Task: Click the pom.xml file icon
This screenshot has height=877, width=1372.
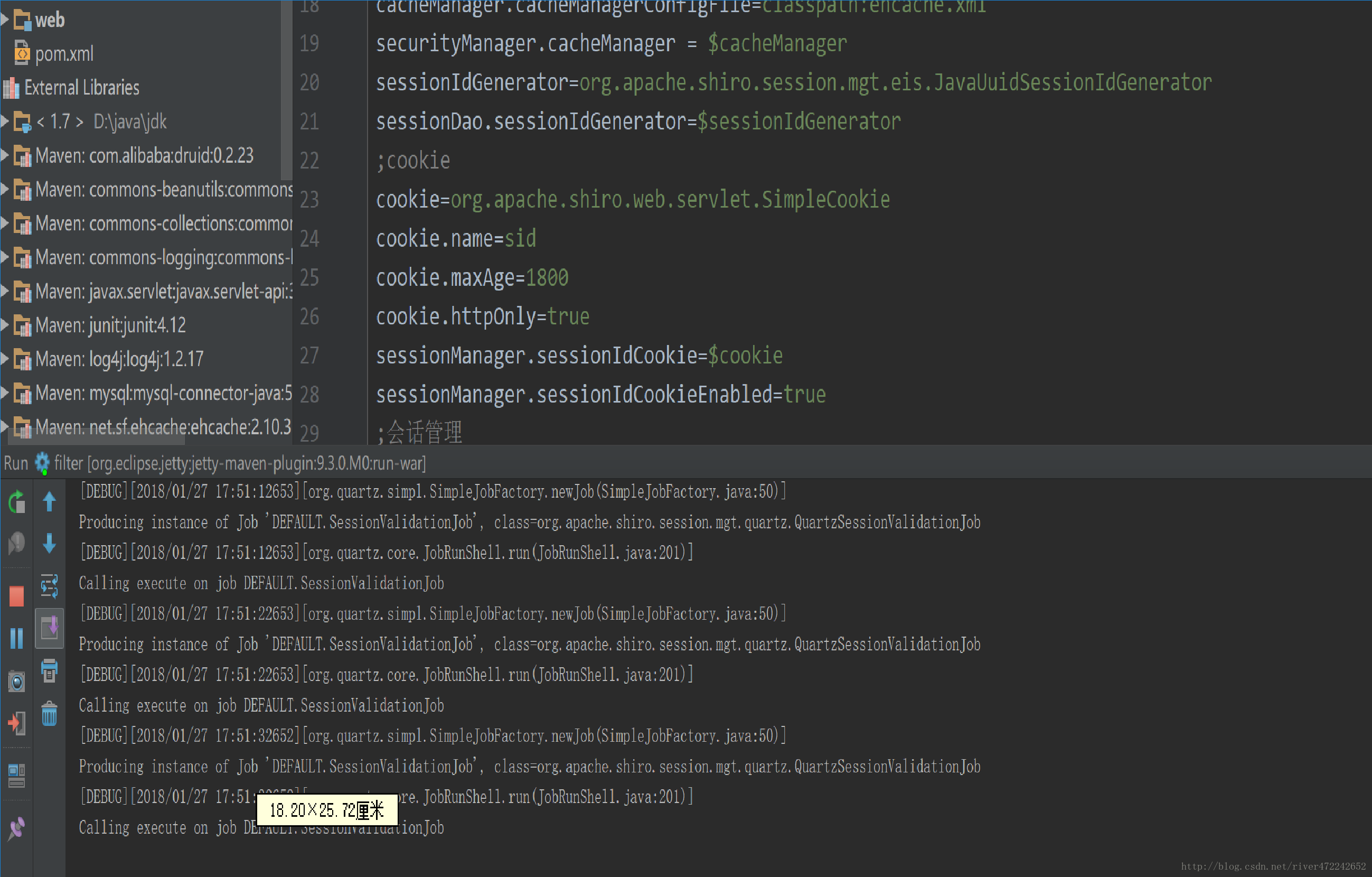Action: pyautogui.click(x=22, y=53)
